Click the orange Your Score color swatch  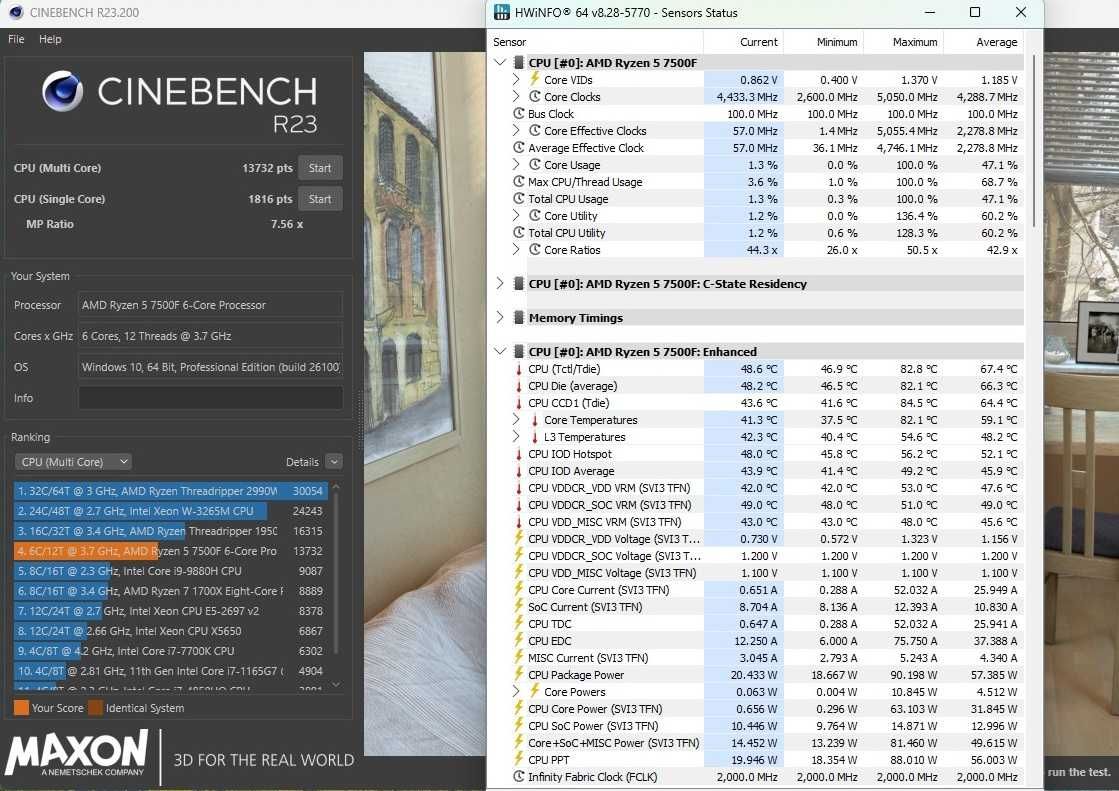pos(21,707)
